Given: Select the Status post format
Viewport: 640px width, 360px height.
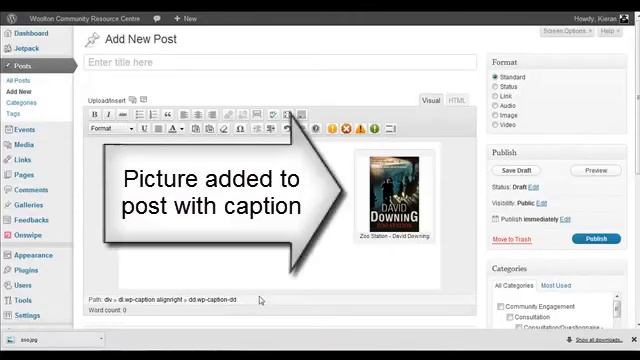Looking at the screenshot, I should tap(495, 87).
